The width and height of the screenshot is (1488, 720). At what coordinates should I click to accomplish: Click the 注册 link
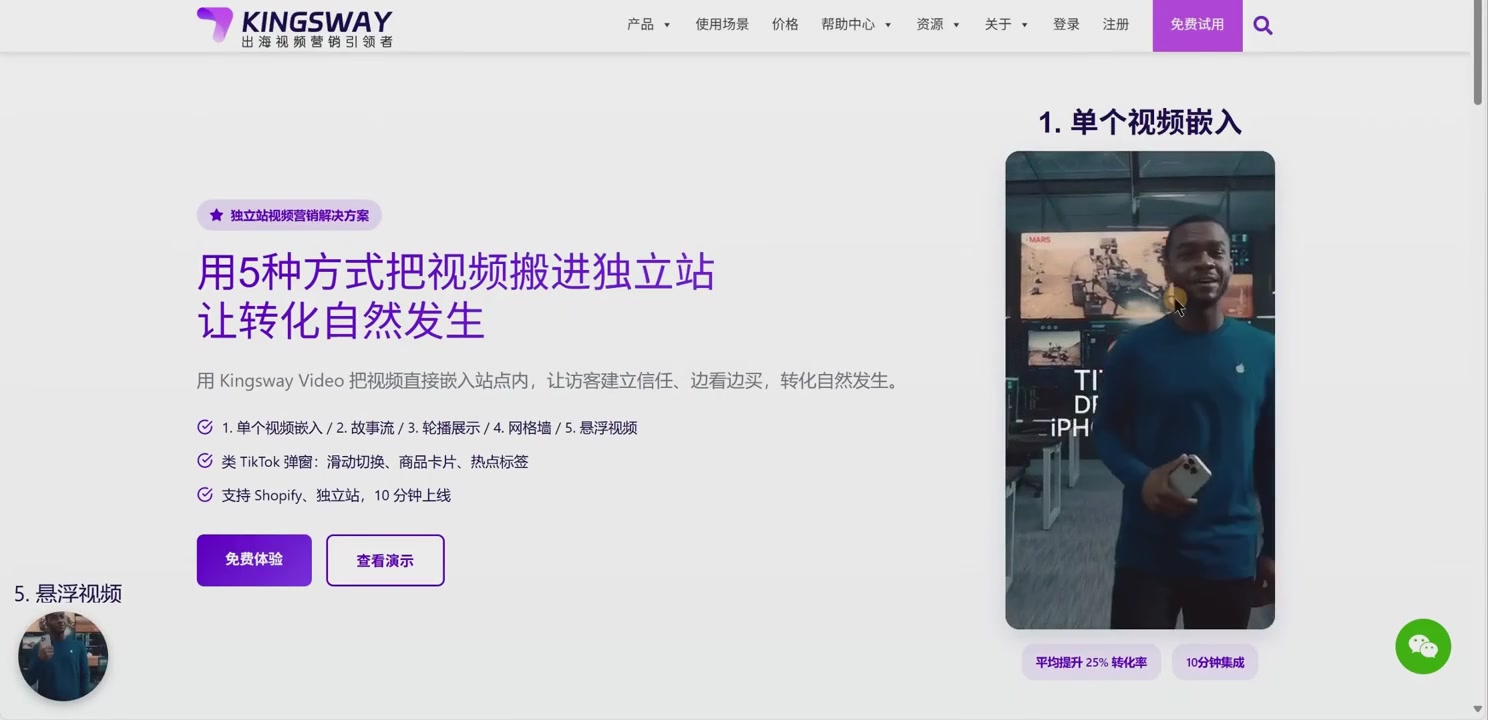[1116, 25]
